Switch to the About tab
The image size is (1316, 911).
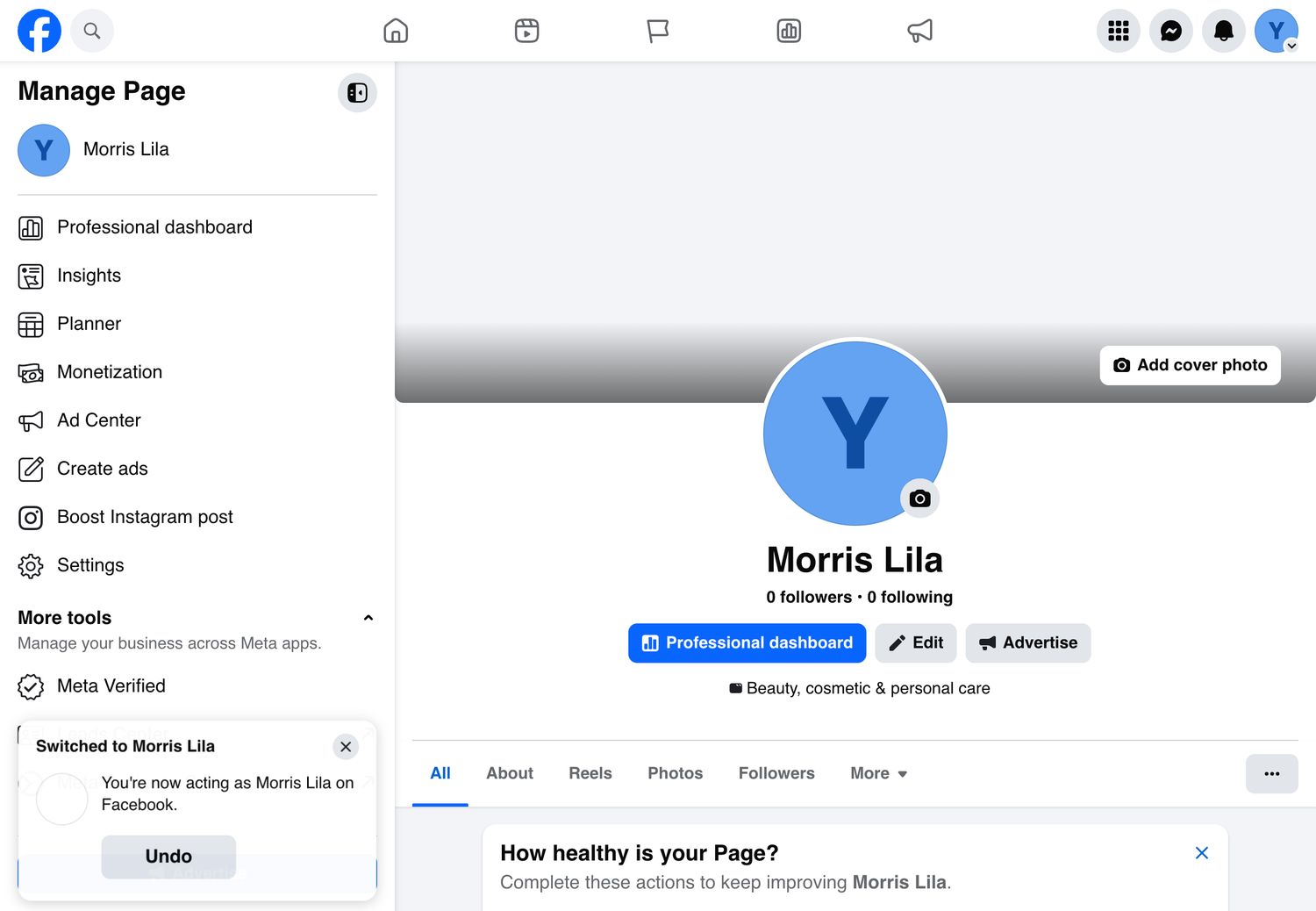[x=510, y=773]
